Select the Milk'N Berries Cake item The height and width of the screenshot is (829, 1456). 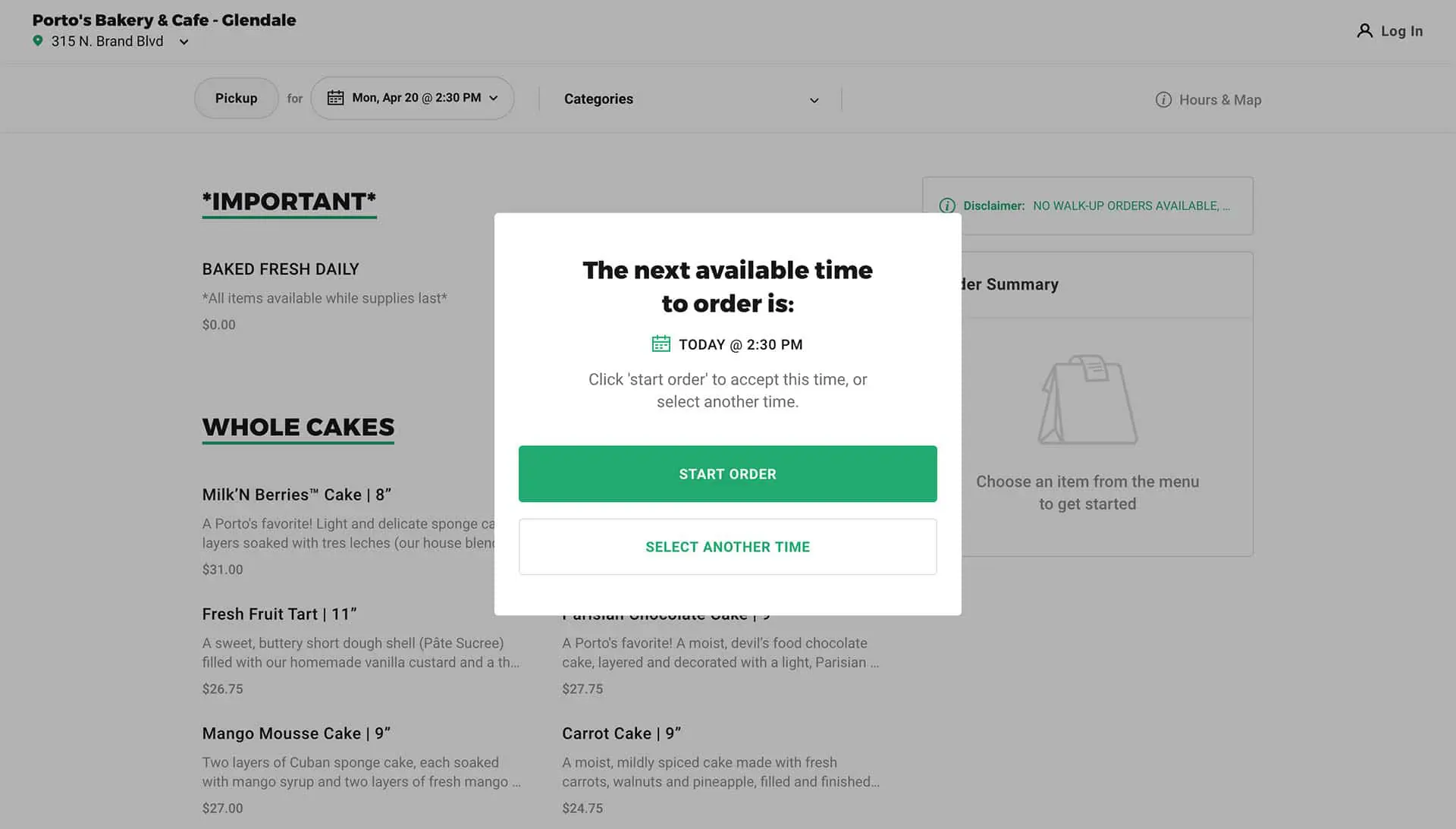pyautogui.click(x=297, y=494)
